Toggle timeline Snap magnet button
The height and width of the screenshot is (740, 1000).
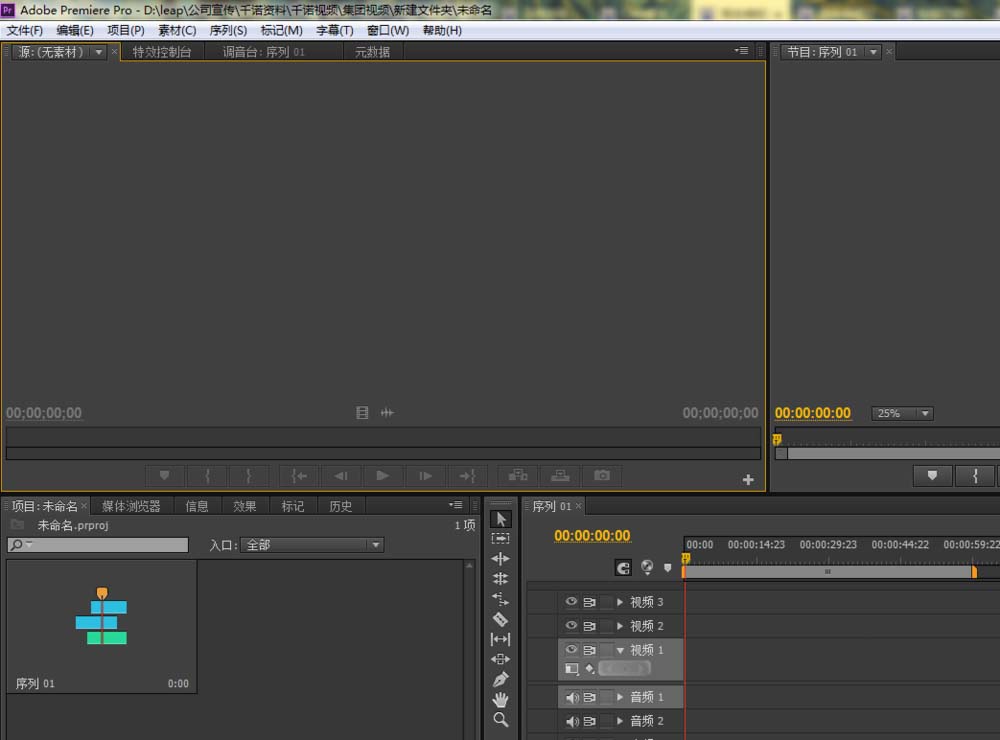click(x=623, y=567)
